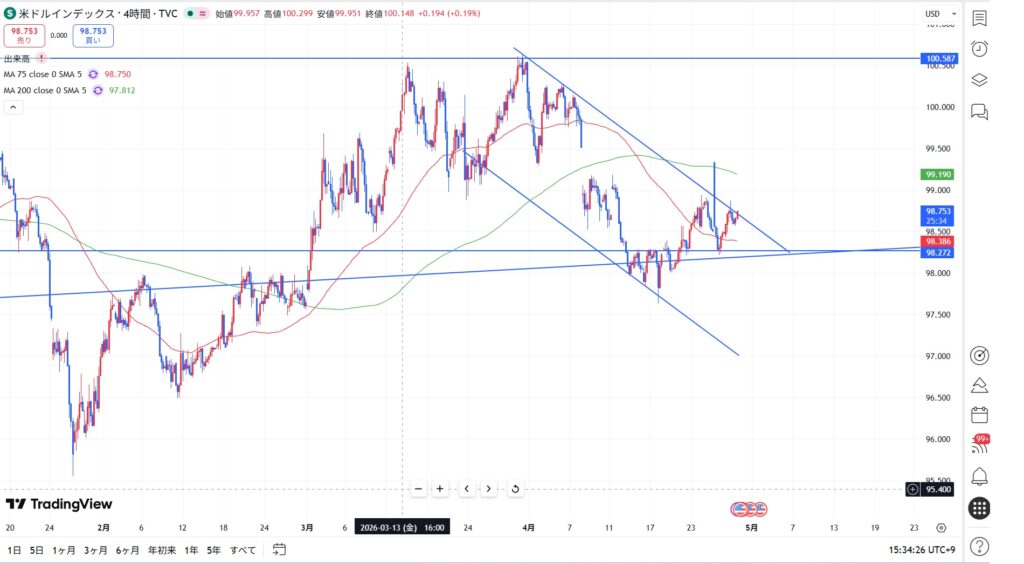Screen dimensions: 1024x564
Task: Open the economic calendar icon
Action: pos(979,415)
